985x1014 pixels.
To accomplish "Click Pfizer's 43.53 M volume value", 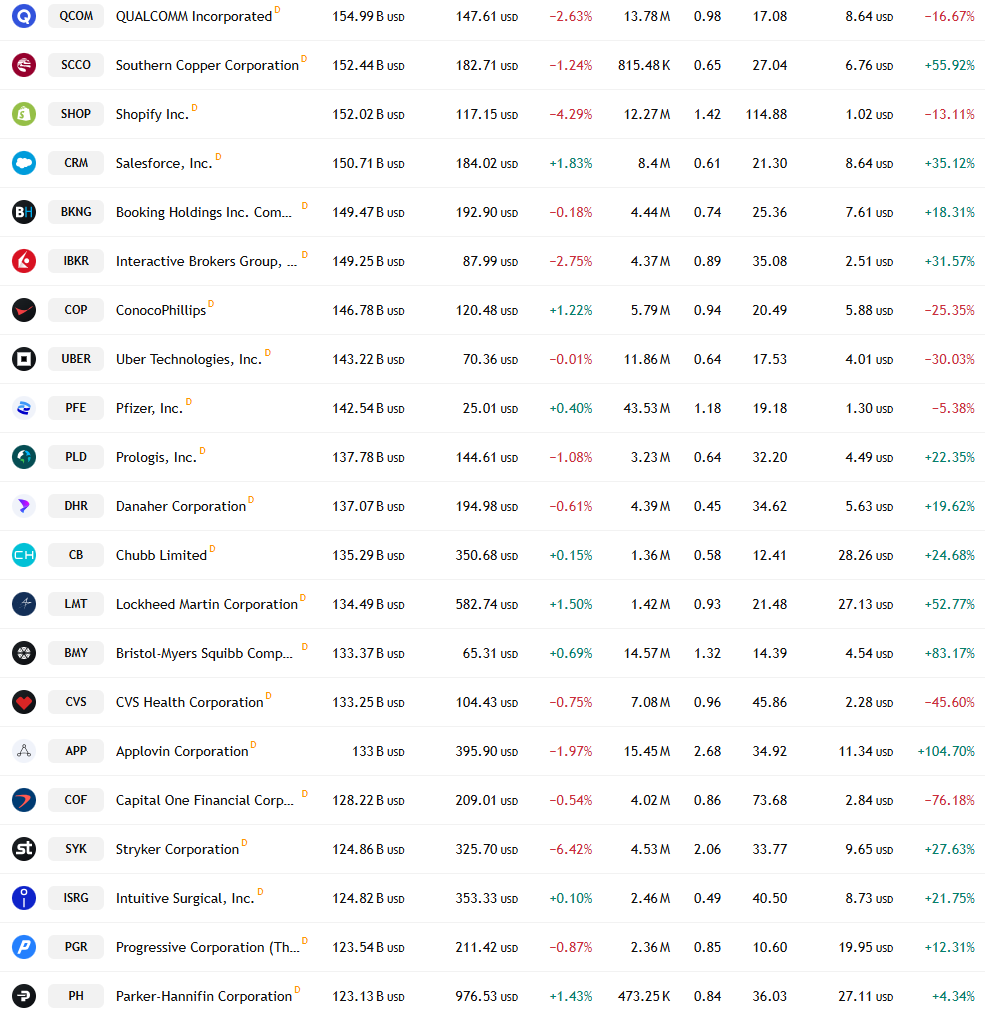I will [647, 409].
